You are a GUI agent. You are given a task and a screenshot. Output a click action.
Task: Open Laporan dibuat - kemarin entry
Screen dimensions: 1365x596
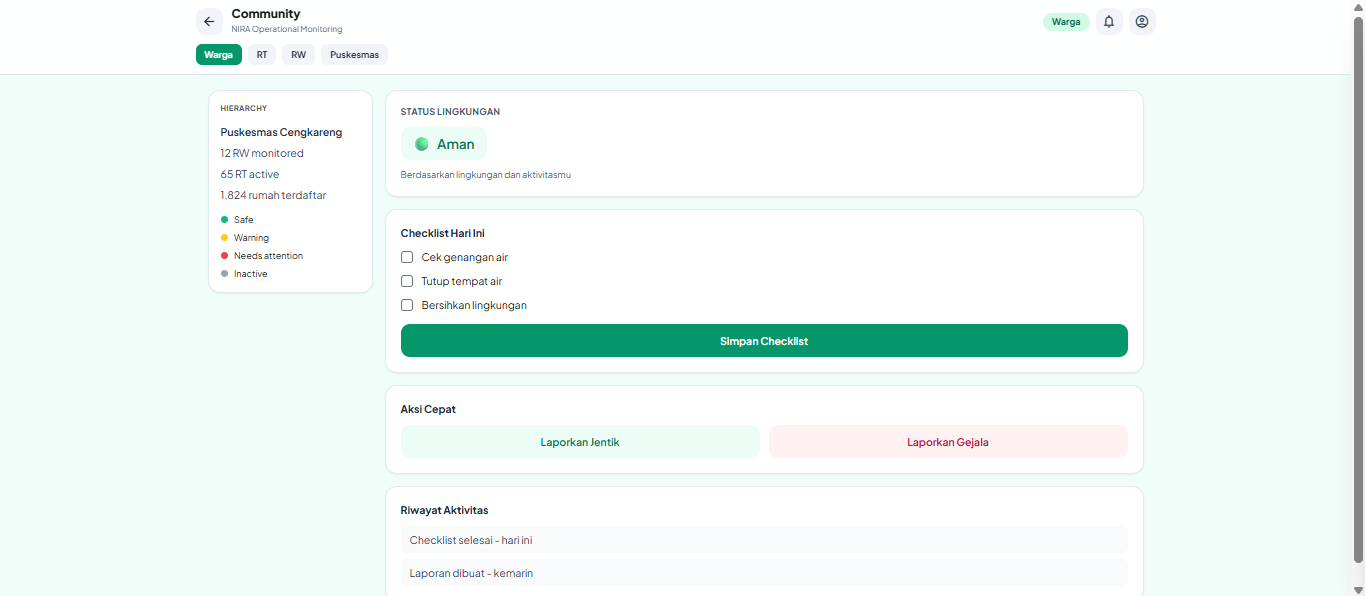pos(764,573)
